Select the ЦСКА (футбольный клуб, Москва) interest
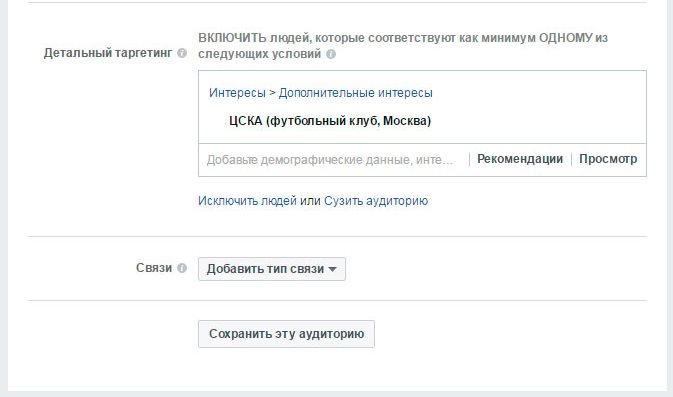Image resolution: width=673 pixels, height=397 pixels. pos(330,121)
